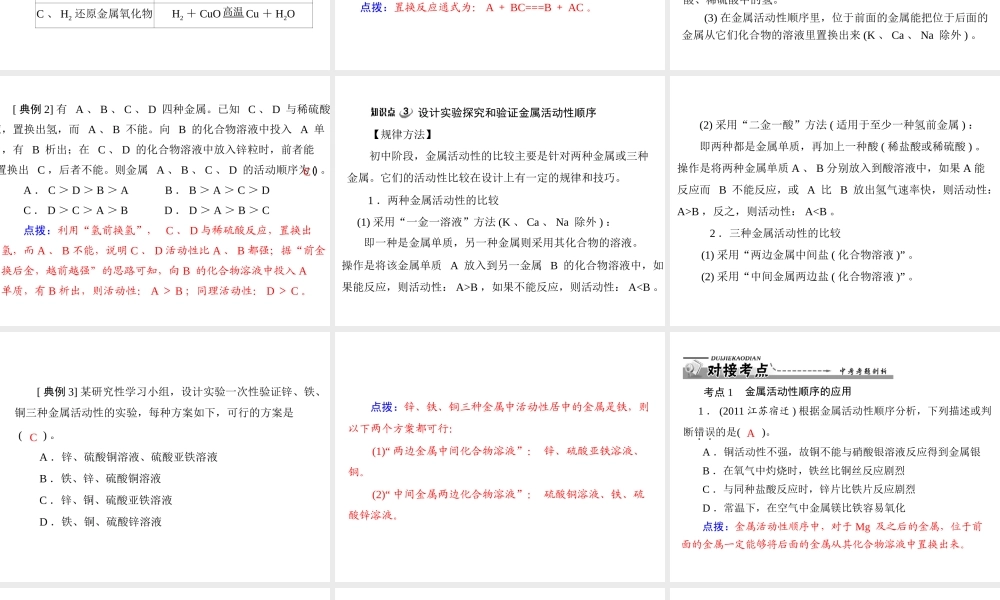The width and height of the screenshot is (1000, 600).
Task: Open the 对接考点 slide thumbnail
Action: [x=835, y=457]
